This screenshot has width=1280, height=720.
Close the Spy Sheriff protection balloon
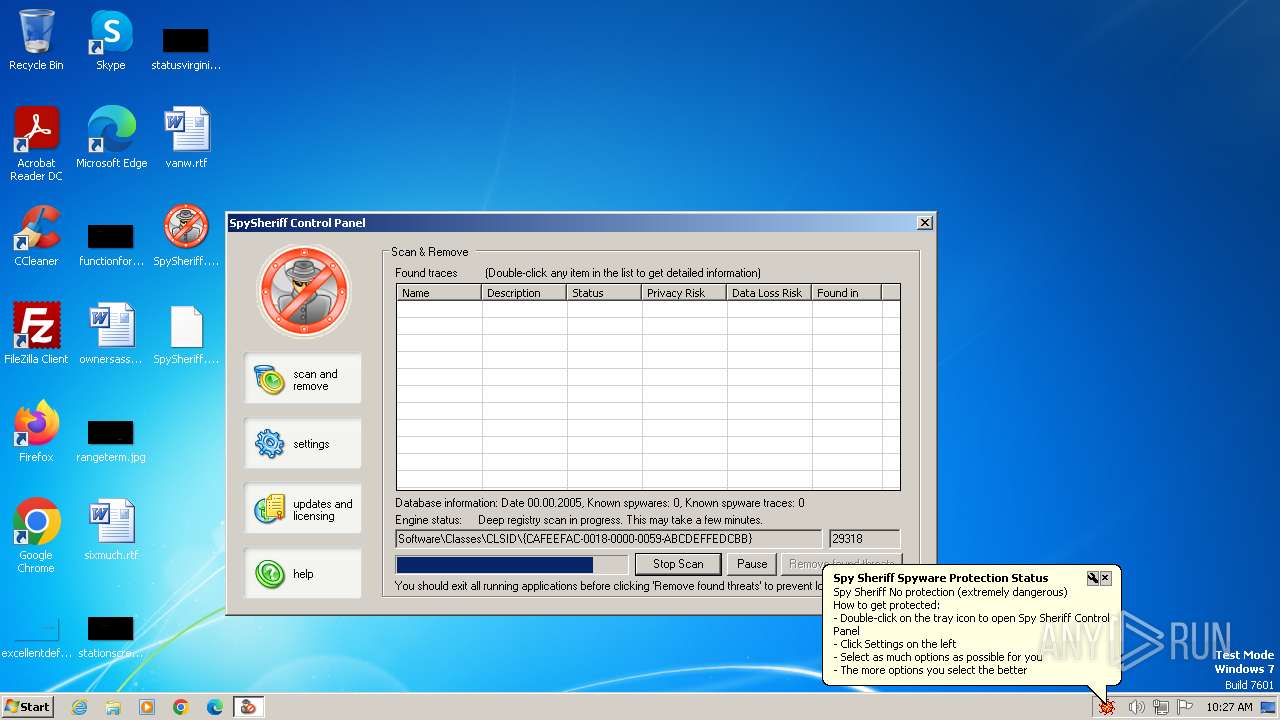tap(1105, 578)
